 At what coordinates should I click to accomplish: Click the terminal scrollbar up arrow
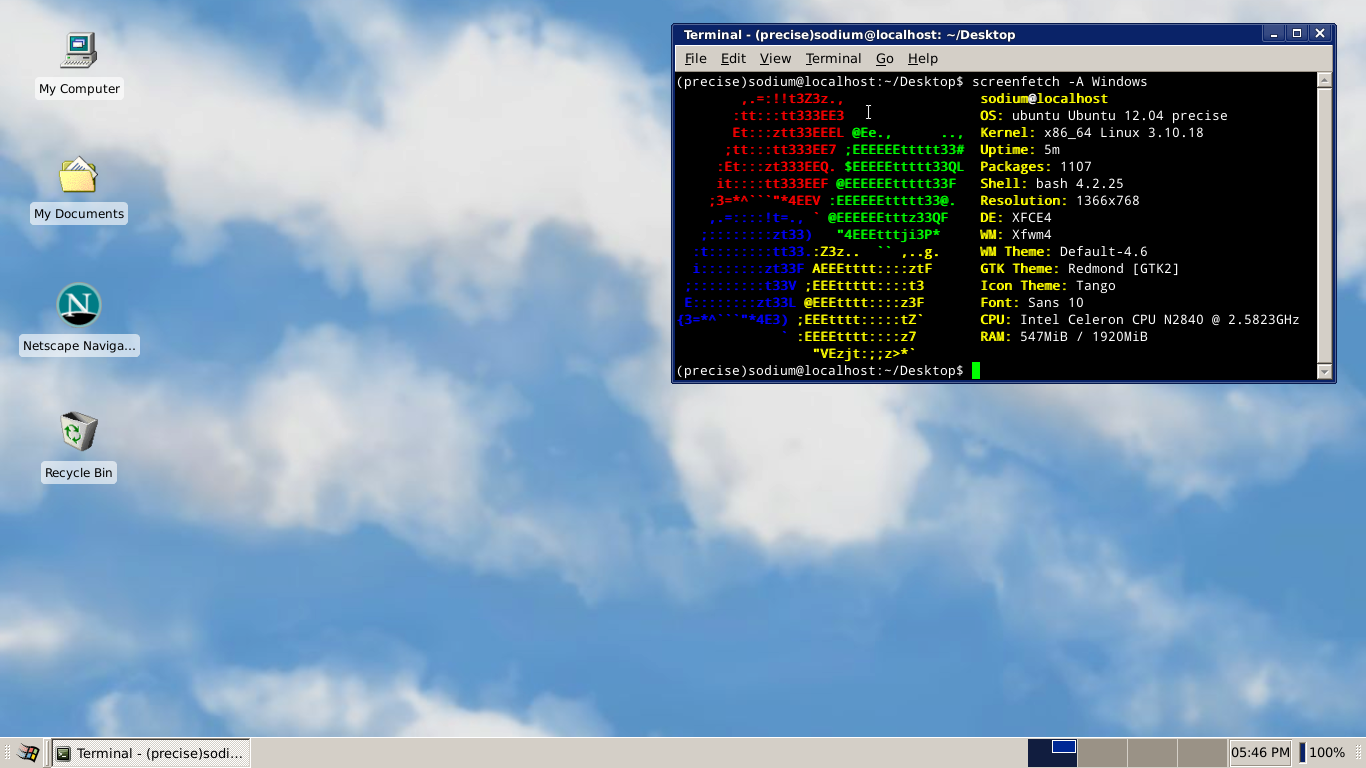click(x=1324, y=80)
